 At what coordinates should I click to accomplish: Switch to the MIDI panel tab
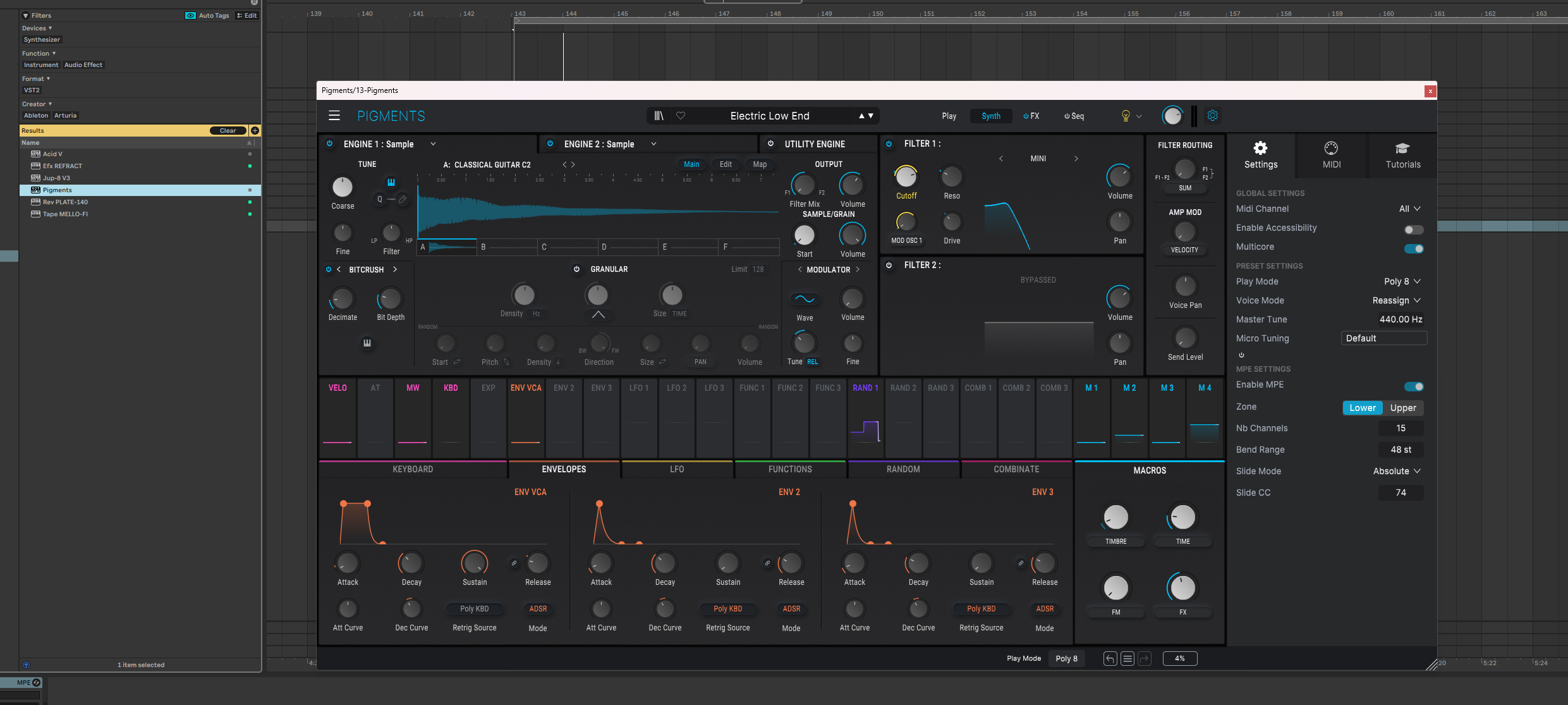[x=1332, y=156]
